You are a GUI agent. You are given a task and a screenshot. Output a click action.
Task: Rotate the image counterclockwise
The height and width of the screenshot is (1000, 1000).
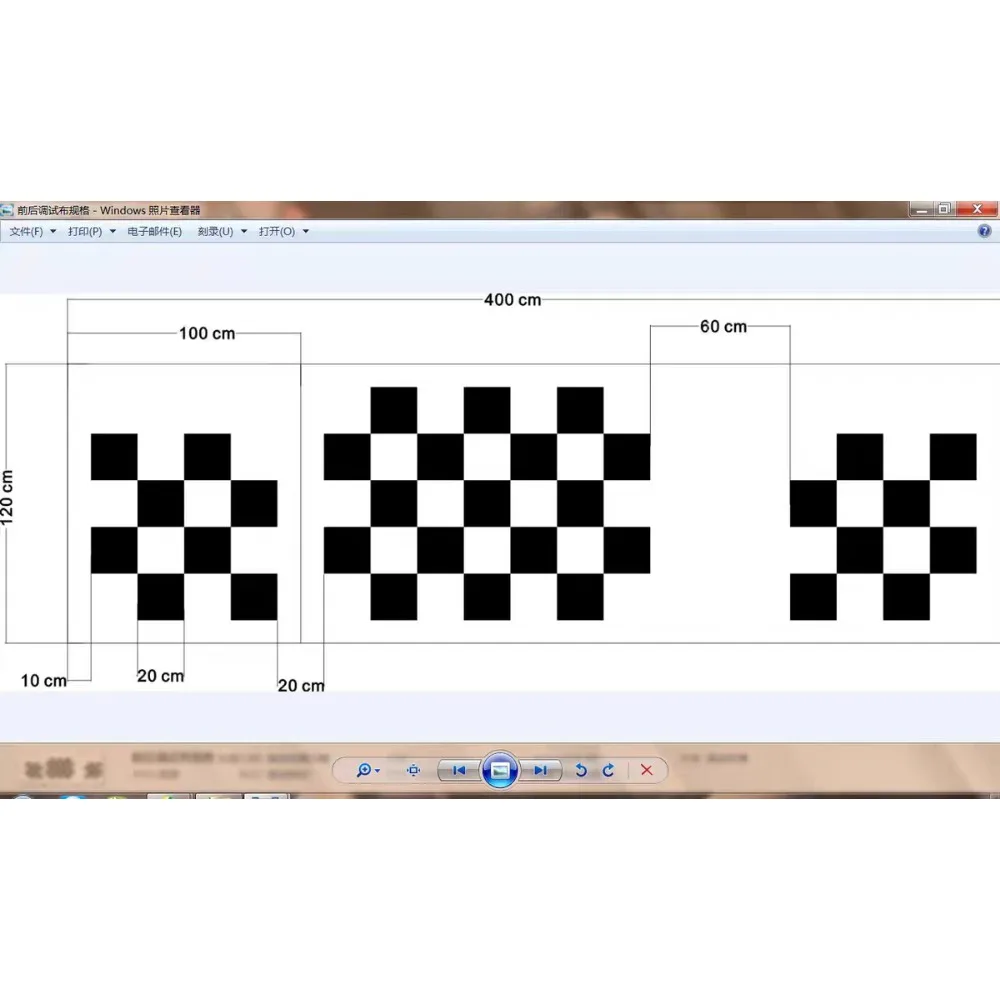pos(581,770)
